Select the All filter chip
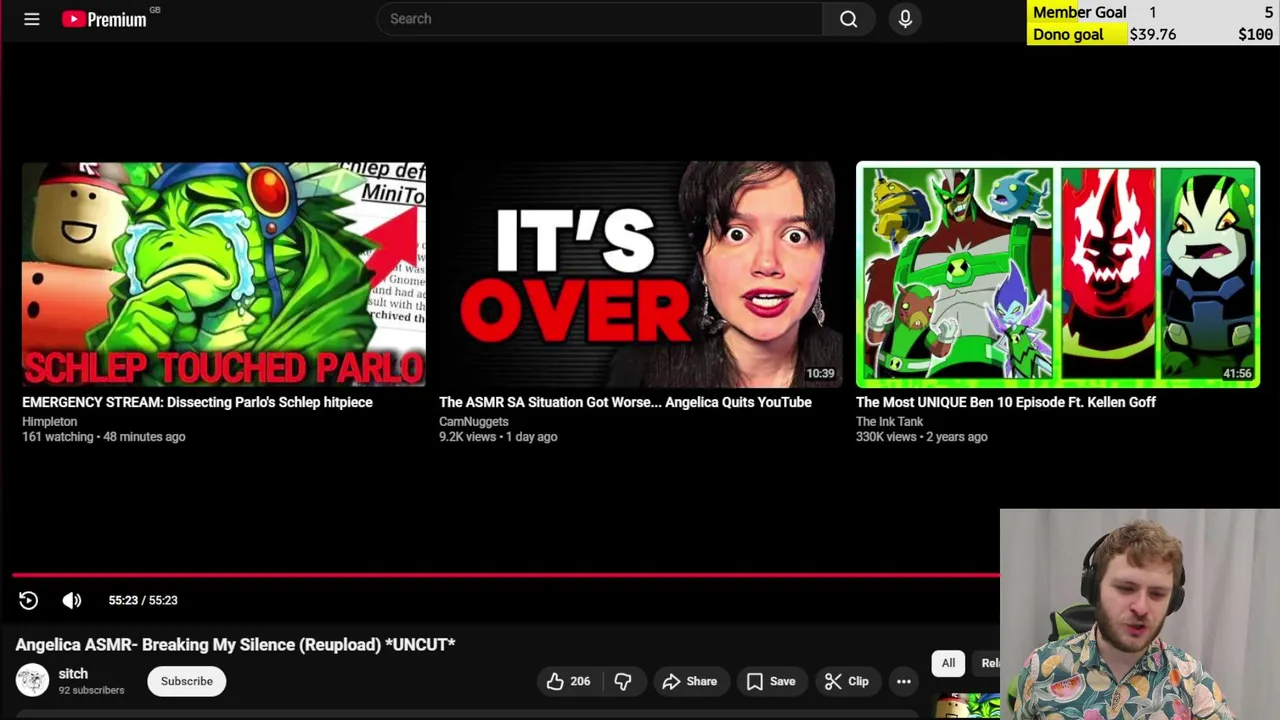 tap(948, 663)
